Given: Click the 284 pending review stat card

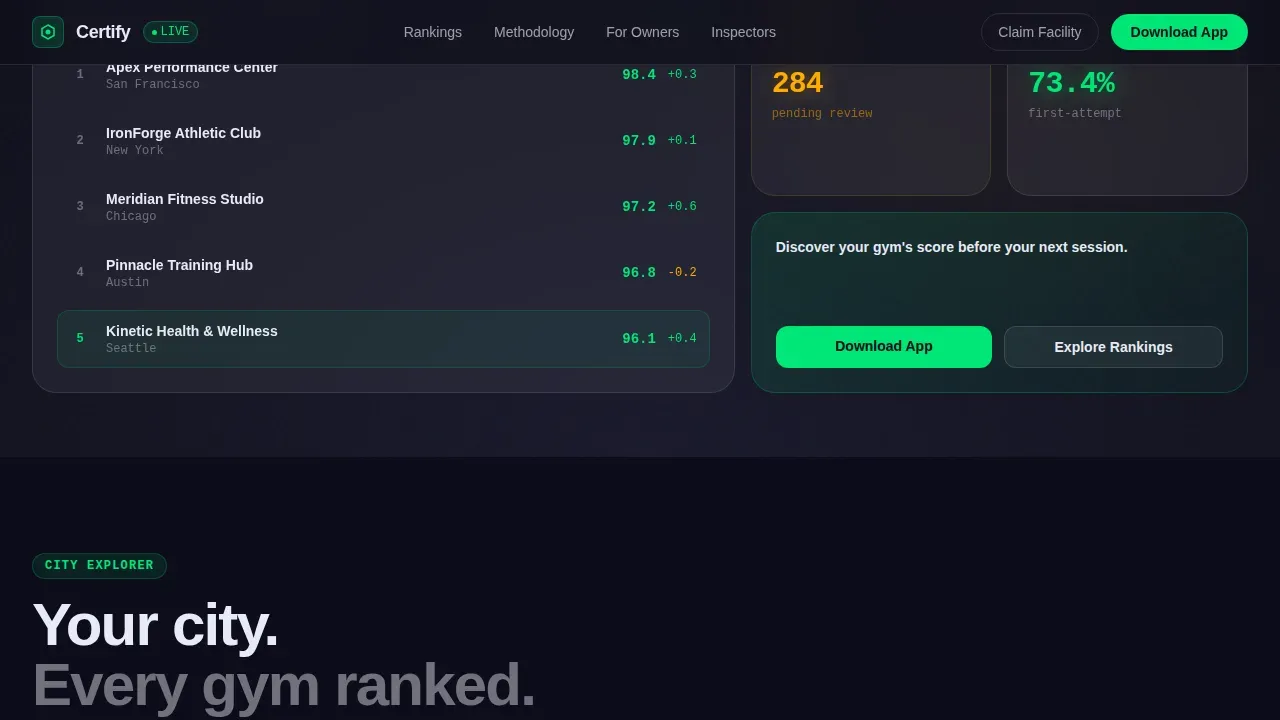Looking at the screenshot, I should pyautogui.click(x=871, y=130).
